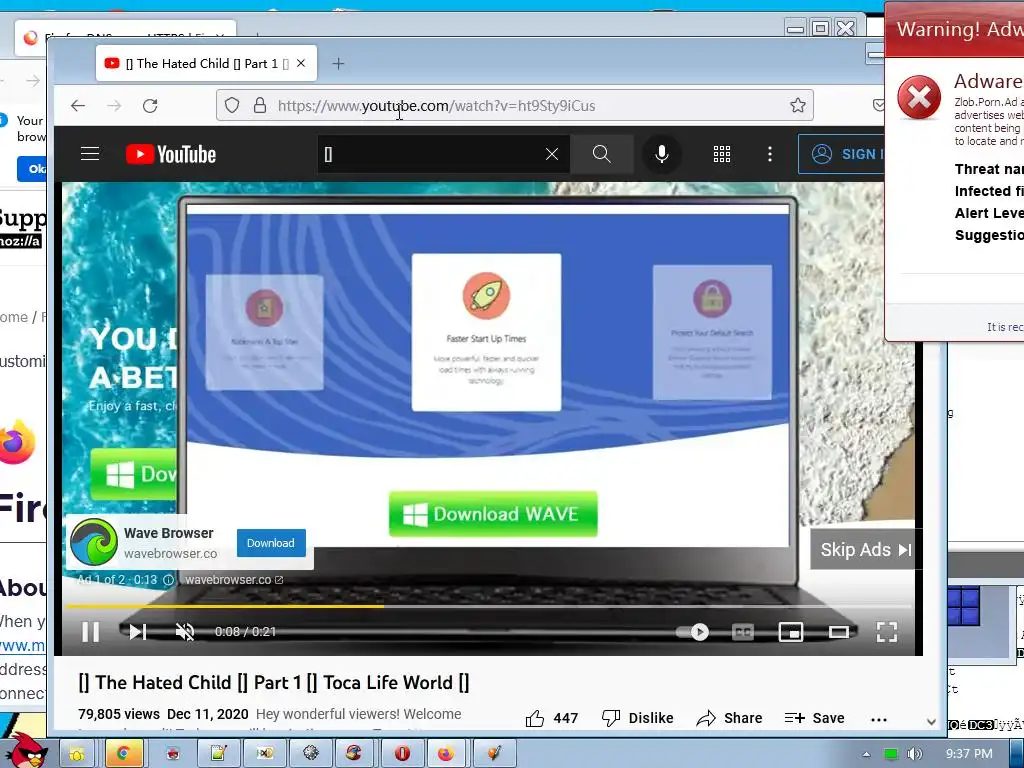This screenshot has width=1024, height=768.
Task: Click the video title text
Action: [274, 682]
